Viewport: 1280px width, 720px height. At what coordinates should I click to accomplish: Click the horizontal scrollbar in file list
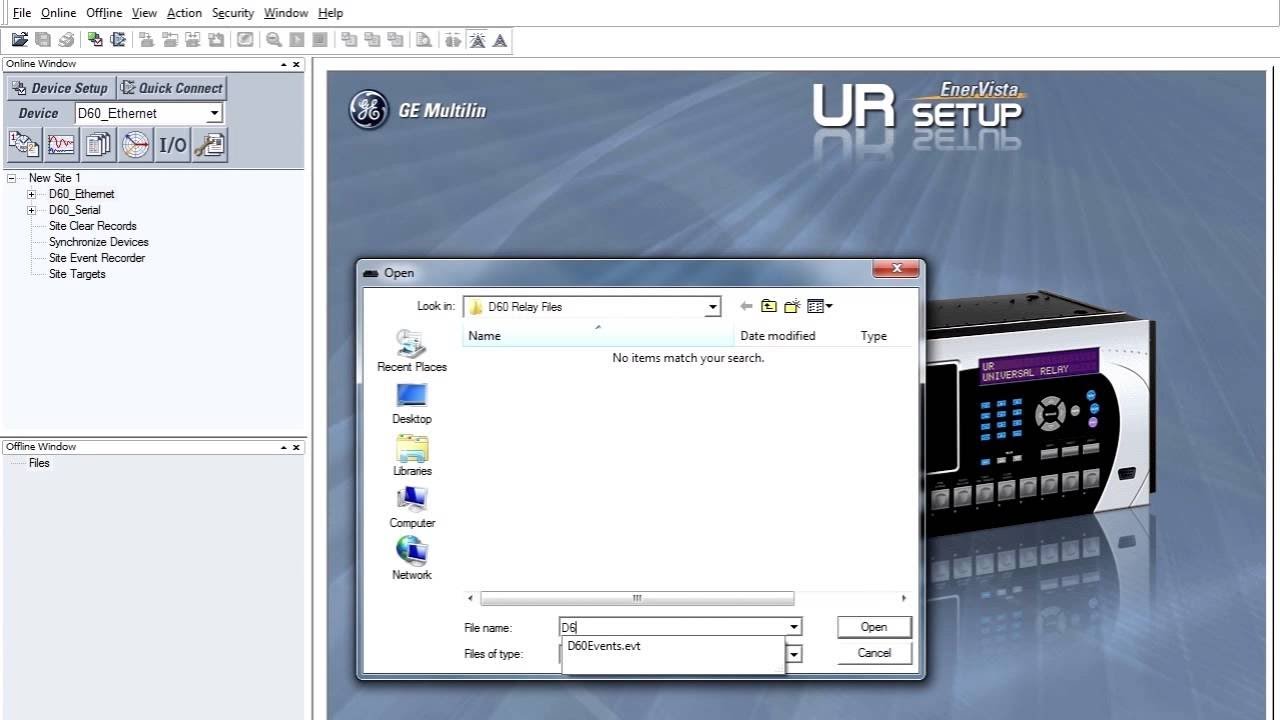point(637,598)
